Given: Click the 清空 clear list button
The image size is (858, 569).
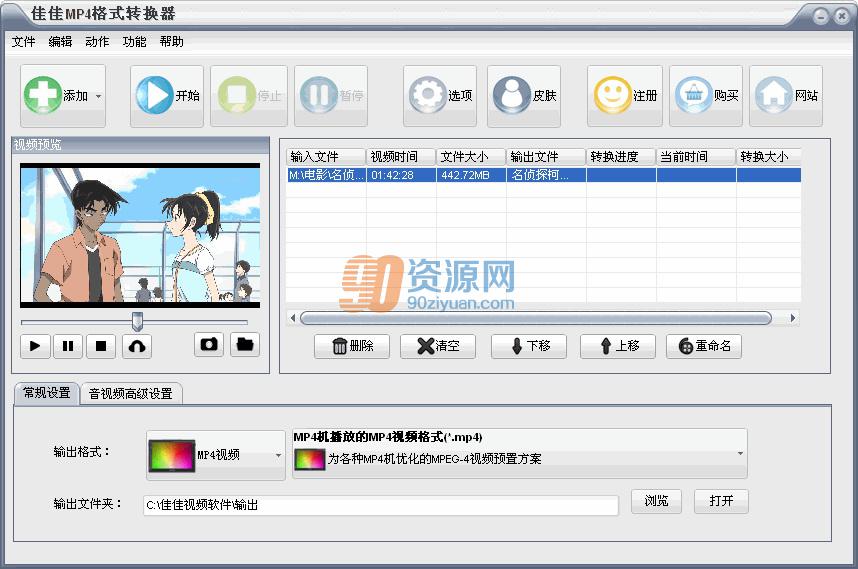Looking at the screenshot, I should pyautogui.click(x=438, y=346).
